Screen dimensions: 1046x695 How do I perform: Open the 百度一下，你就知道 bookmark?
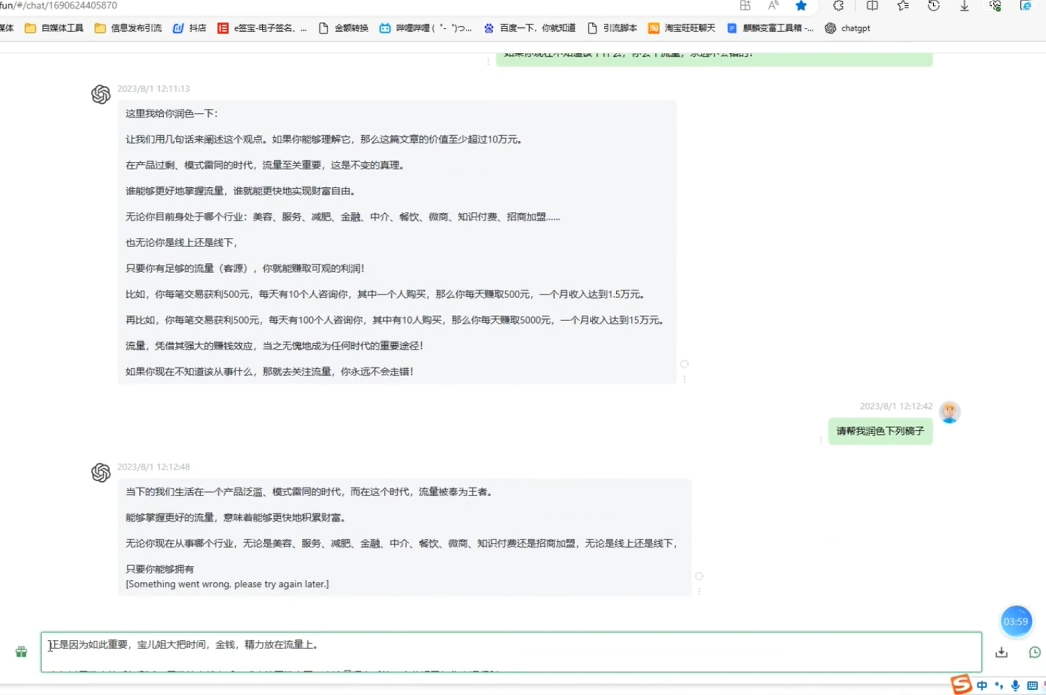(x=529, y=28)
